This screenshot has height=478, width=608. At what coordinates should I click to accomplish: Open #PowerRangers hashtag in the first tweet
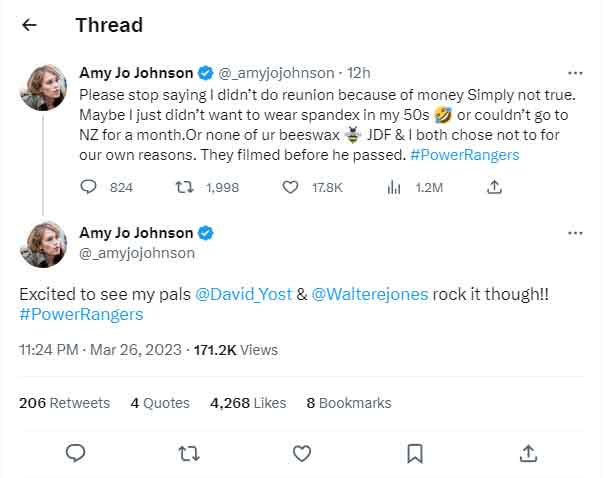tap(465, 155)
